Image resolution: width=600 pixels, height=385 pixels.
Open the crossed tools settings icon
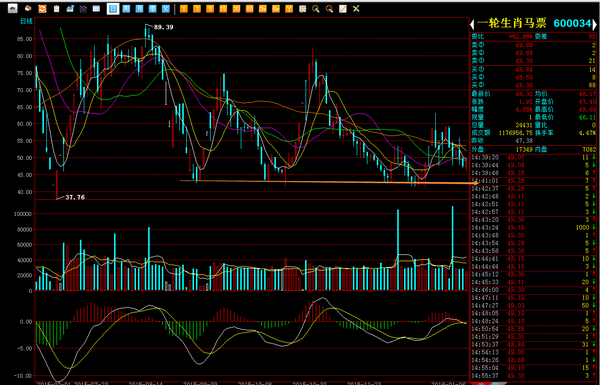(x=356, y=8)
